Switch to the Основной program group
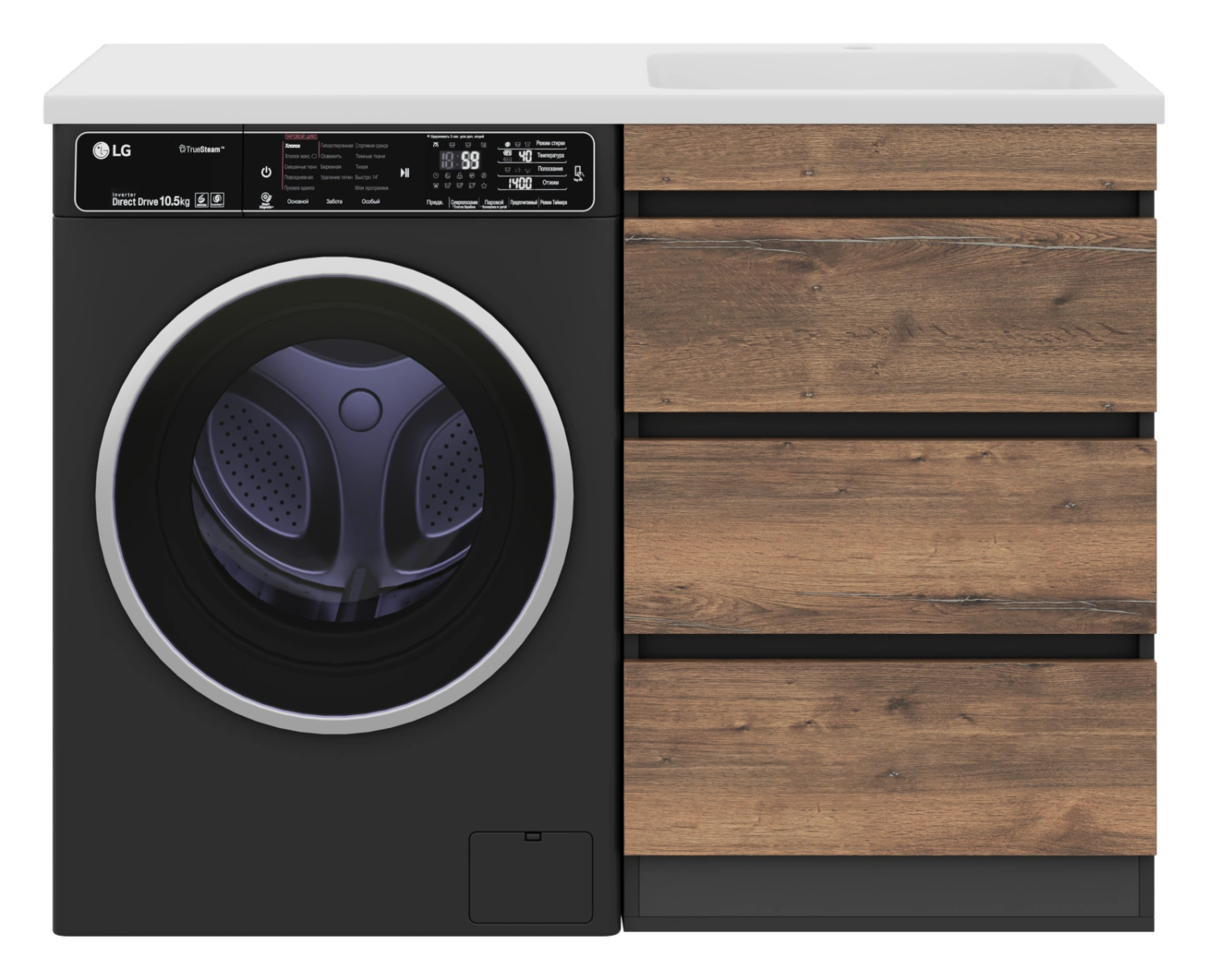 point(297,202)
